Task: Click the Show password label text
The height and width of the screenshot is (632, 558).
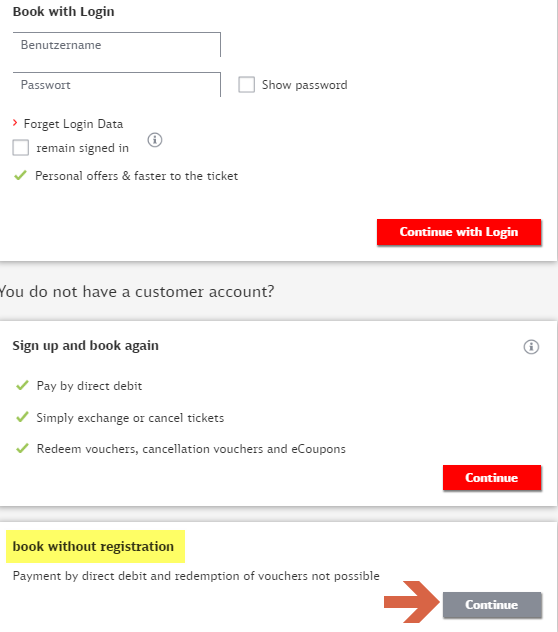Action: (304, 85)
